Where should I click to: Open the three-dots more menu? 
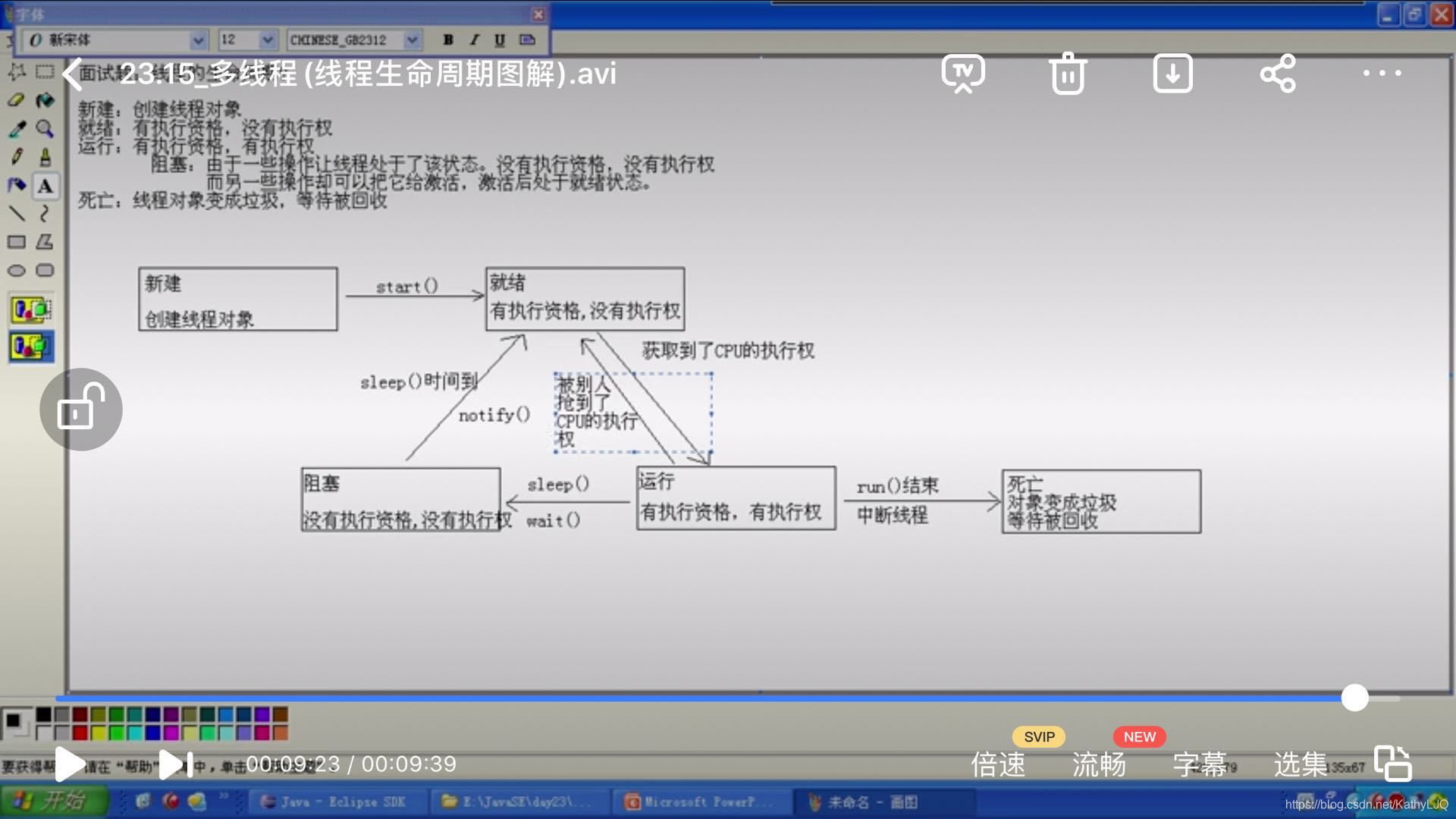click(x=1382, y=74)
